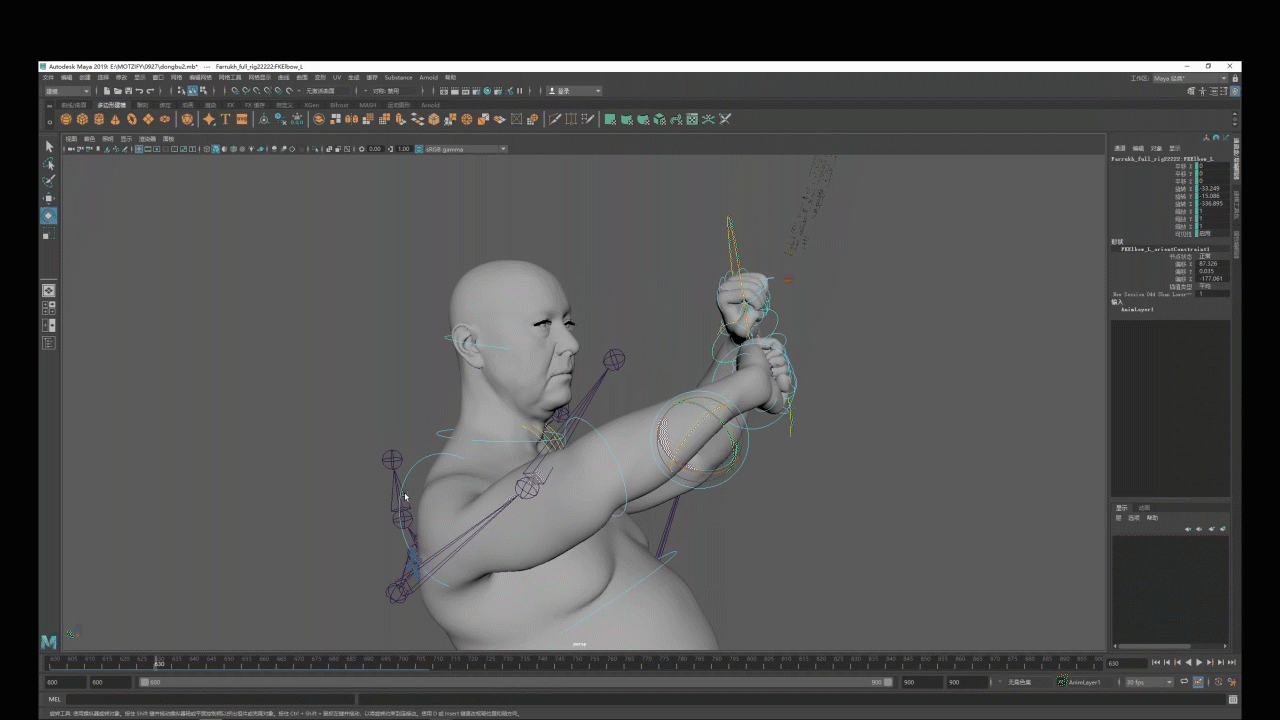The image size is (1280, 720).
Task: Toggle playback loop mode
Action: [1184, 682]
